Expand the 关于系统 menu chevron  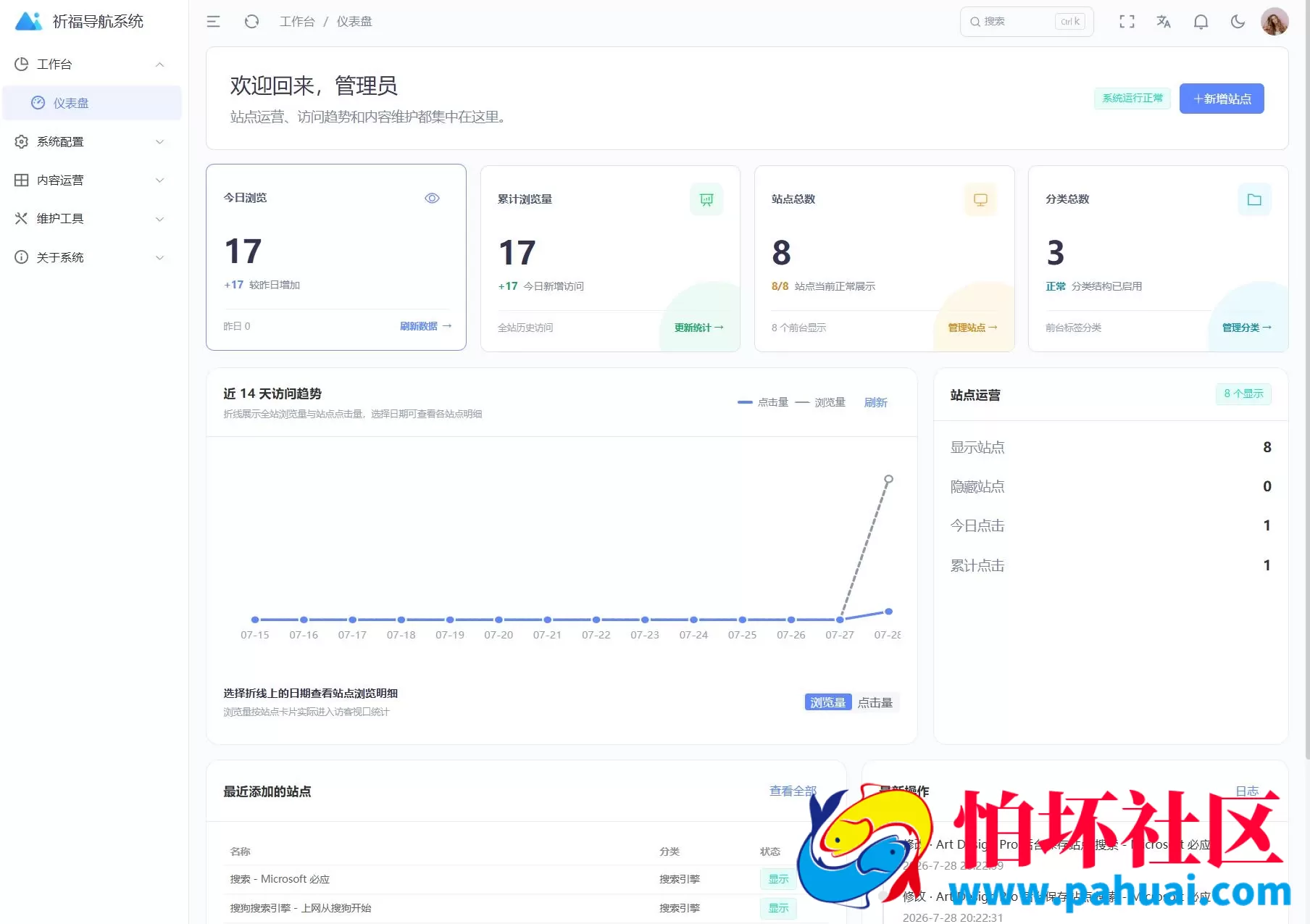pyautogui.click(x=160, y=257)
